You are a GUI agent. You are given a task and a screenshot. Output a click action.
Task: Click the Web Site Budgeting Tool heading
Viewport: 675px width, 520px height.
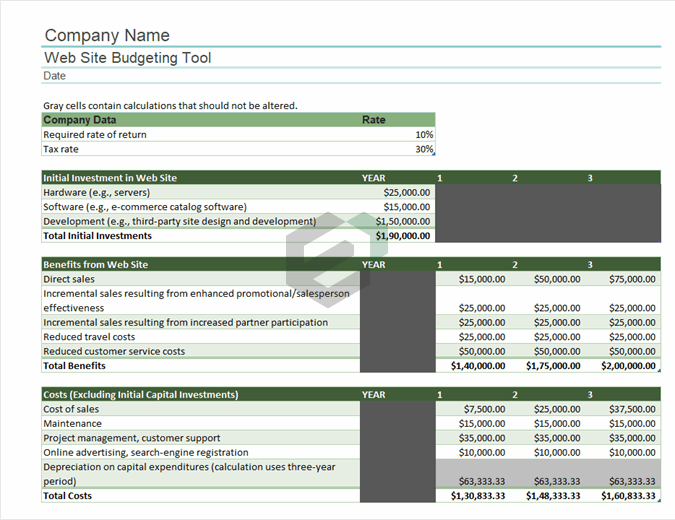click(127, 58)
